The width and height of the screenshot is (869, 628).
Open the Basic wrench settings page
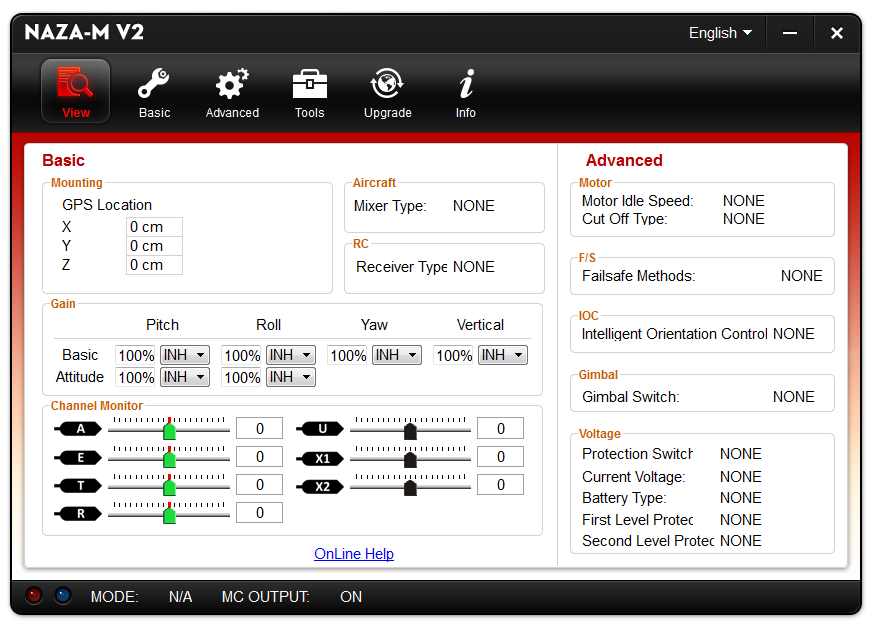tap(154, 91)
